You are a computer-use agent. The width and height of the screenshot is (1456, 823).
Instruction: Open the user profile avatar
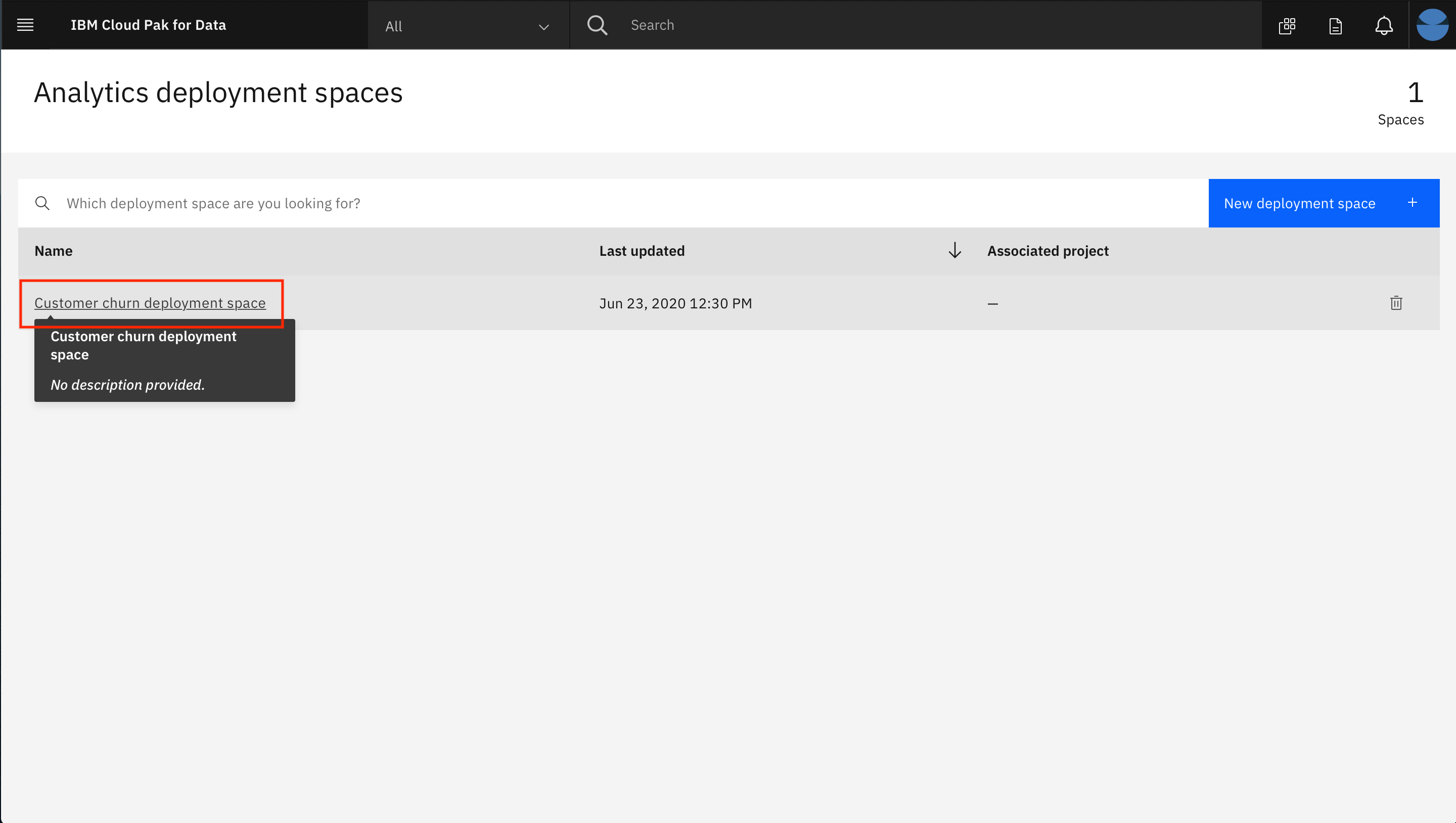pyautogui.click(x=1432, y=25)
